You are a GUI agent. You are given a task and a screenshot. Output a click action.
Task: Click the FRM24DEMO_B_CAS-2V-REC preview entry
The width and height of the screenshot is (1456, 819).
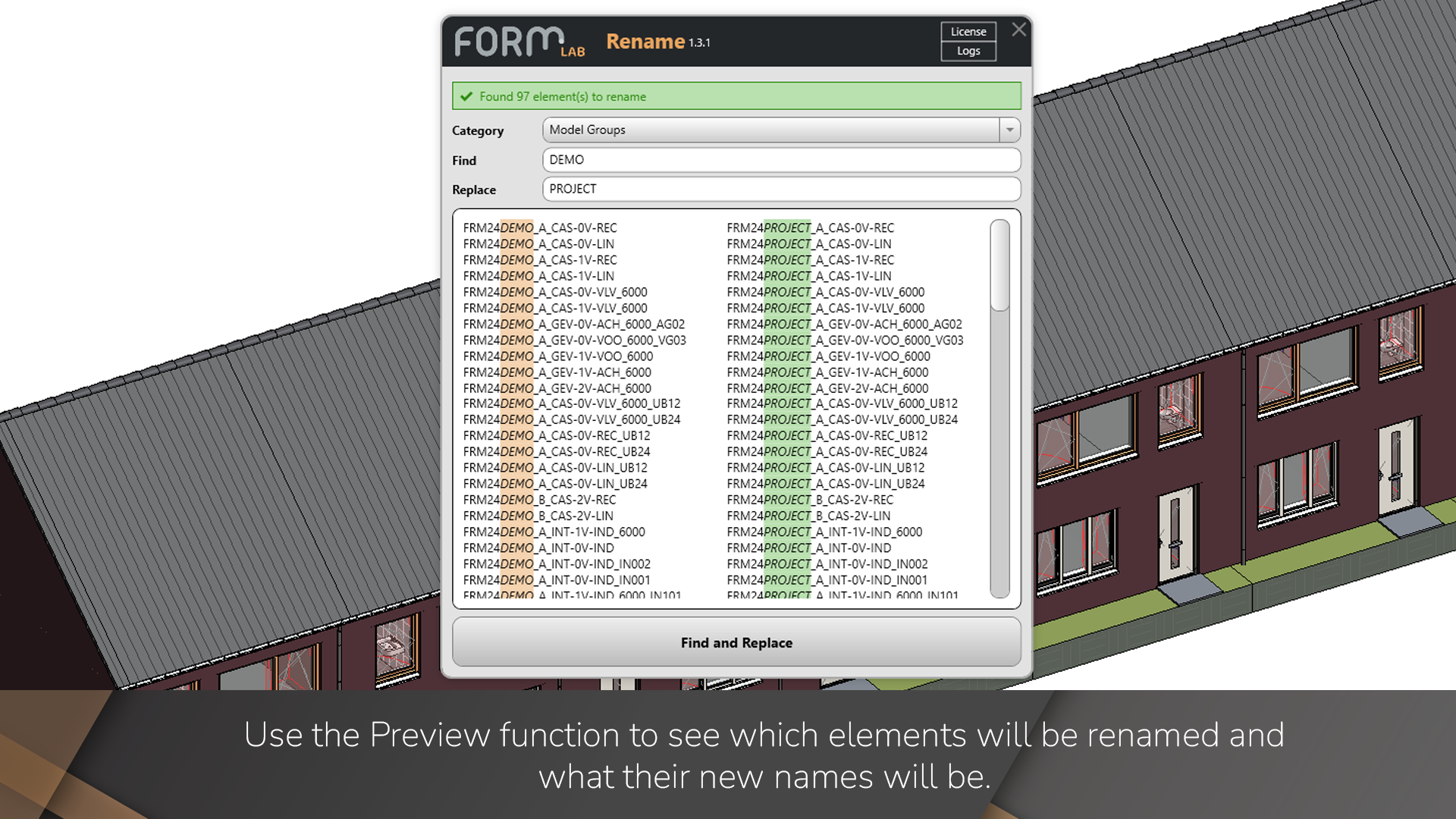(539, 500)
